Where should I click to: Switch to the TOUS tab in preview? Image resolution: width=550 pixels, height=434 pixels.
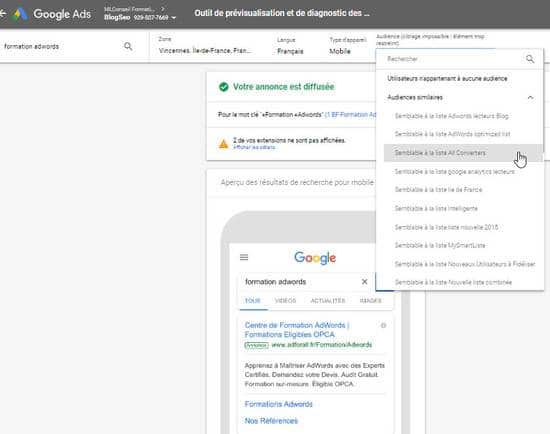253,301
